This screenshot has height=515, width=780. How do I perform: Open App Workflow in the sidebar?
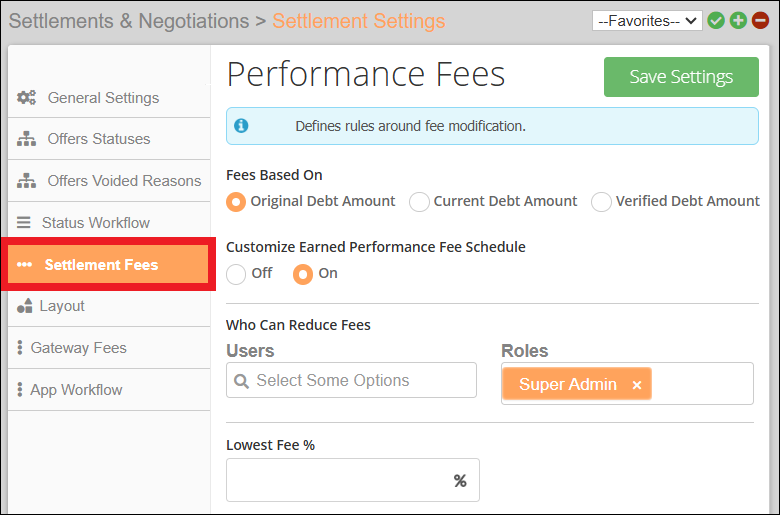tap(109, 389)
